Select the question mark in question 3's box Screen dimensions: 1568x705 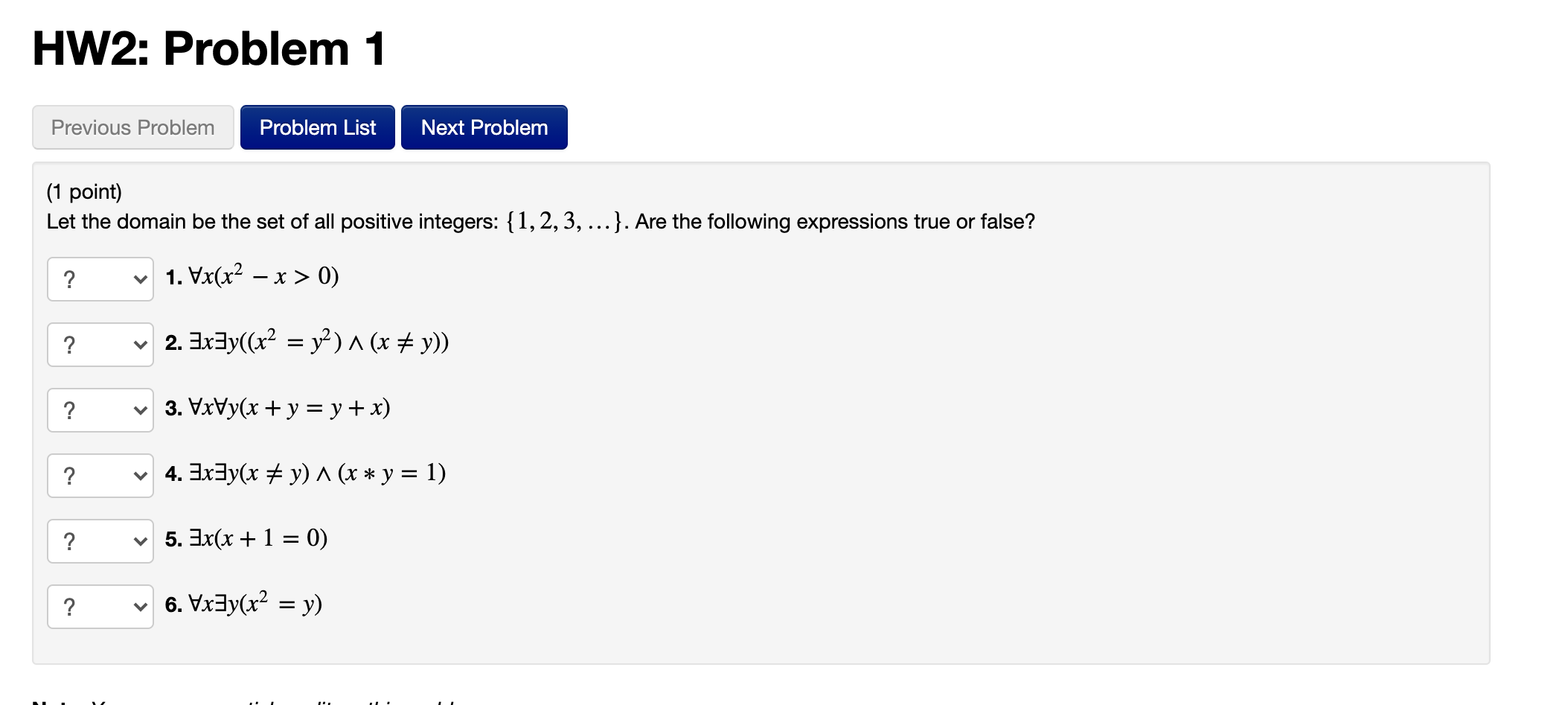(x=69, y=409)
